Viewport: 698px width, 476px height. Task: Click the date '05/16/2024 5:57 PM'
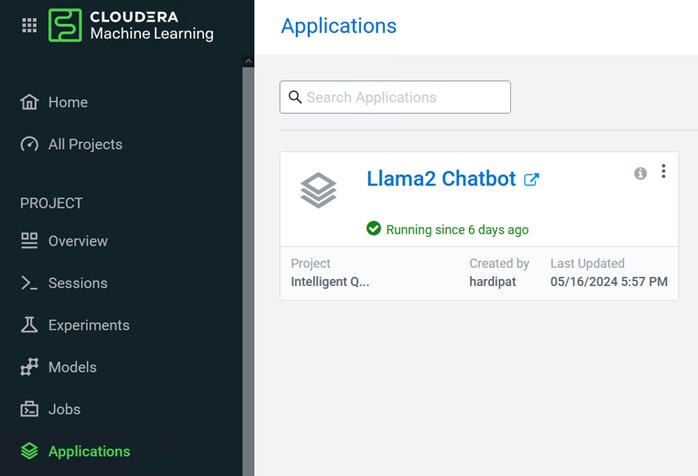(609, 281)
